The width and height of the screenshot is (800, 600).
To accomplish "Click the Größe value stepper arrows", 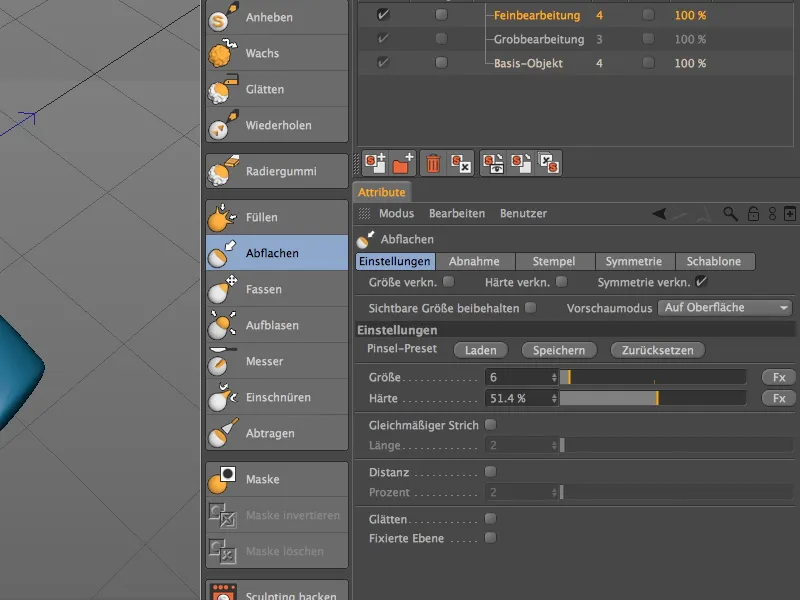I will [554, 378].
